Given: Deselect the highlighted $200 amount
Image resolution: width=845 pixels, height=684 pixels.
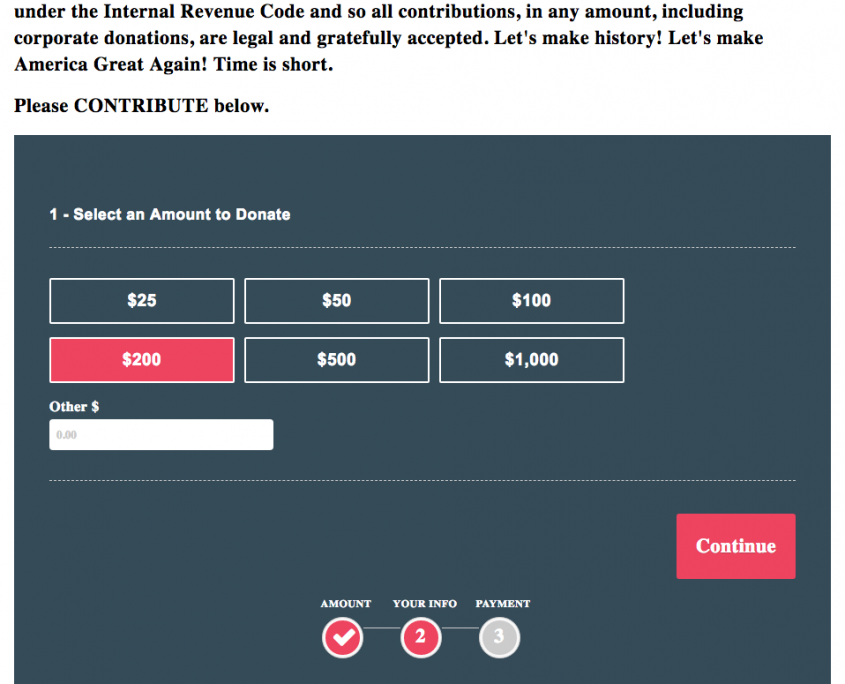Looking at the screenshot, I should click(x=142, y=360).
